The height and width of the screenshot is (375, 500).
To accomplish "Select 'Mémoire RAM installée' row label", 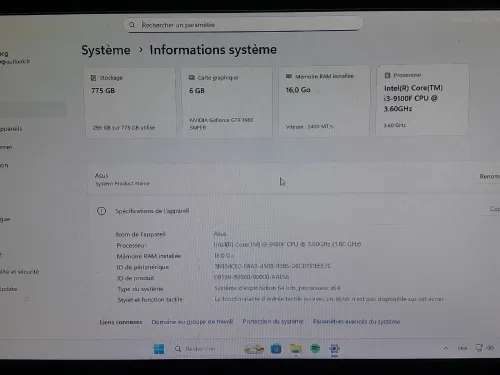I will pos(149,256).
